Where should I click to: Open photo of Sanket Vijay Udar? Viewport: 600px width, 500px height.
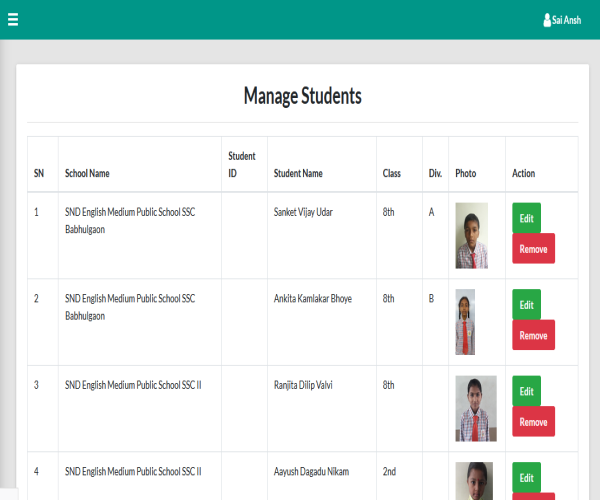point(471,236)
